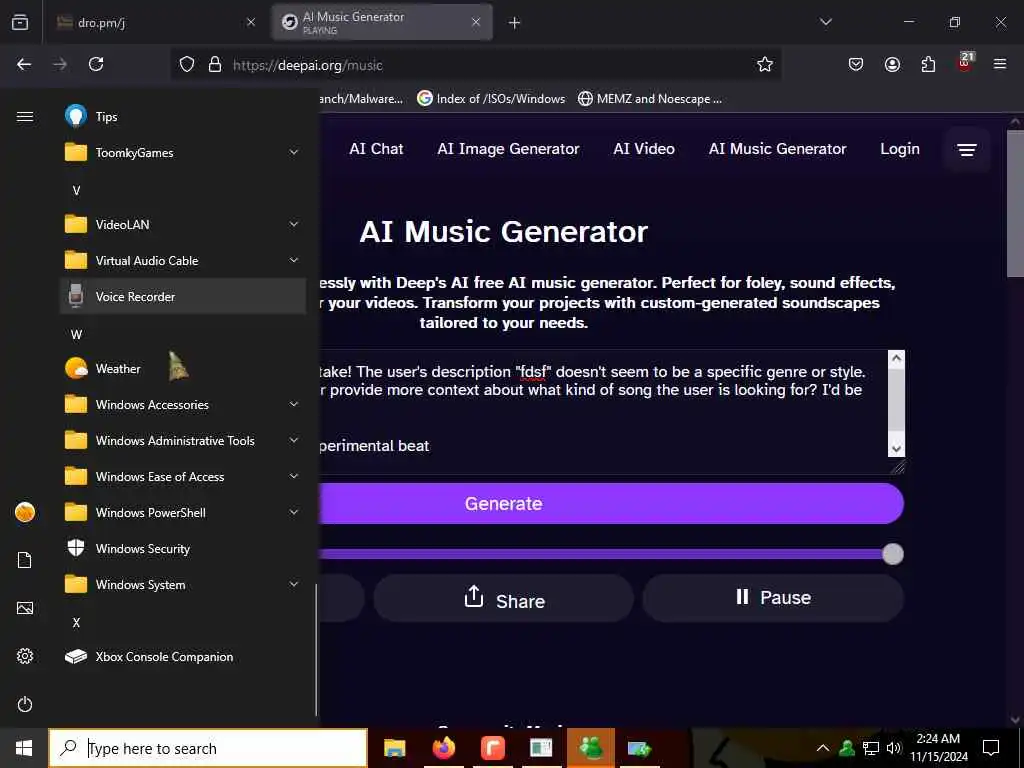Launch Xbox Console Companion
This screenshot has height=768, width=1024.
click(183, 656)
